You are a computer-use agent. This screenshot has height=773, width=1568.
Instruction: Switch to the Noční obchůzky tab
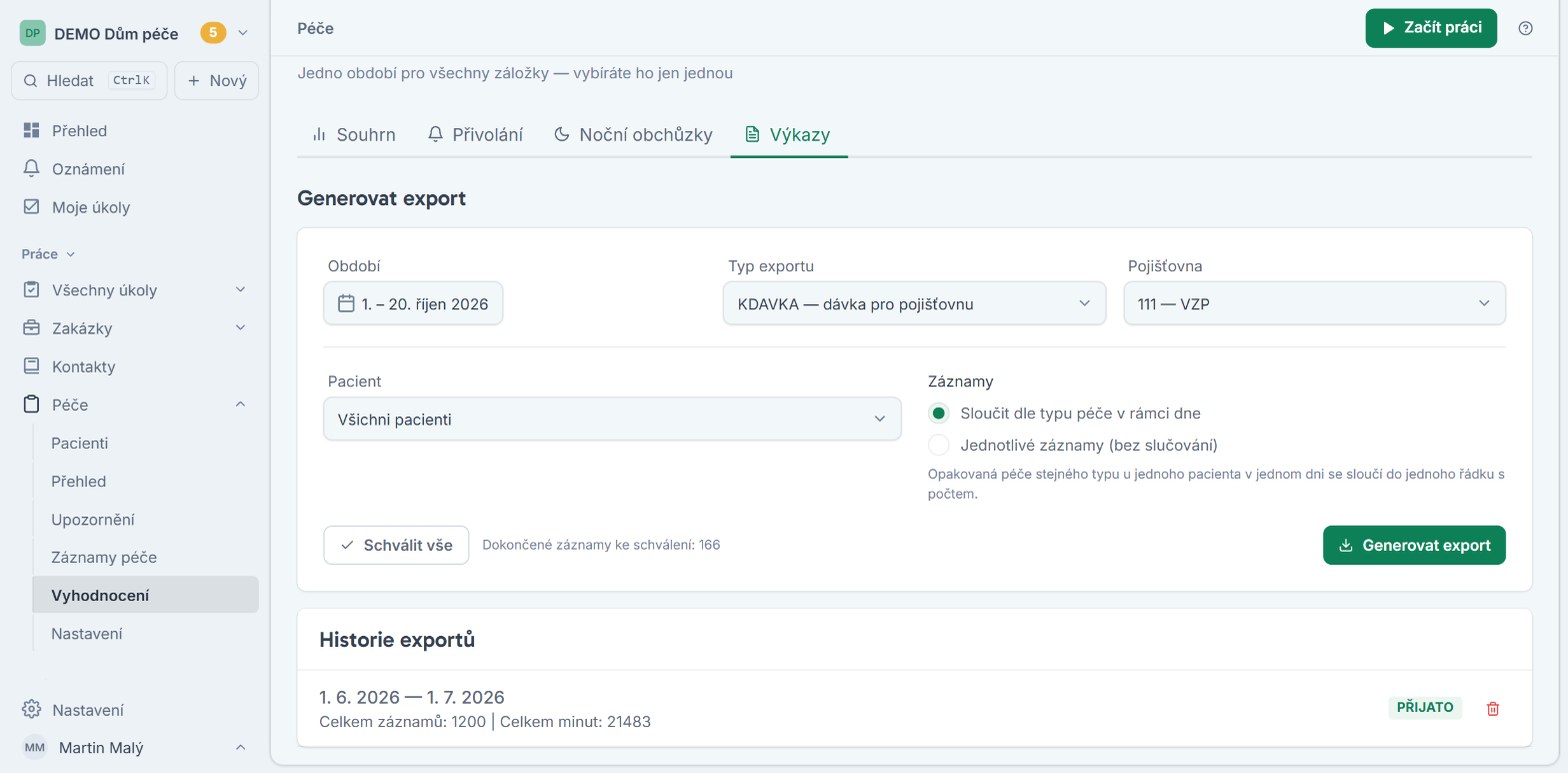633,134
